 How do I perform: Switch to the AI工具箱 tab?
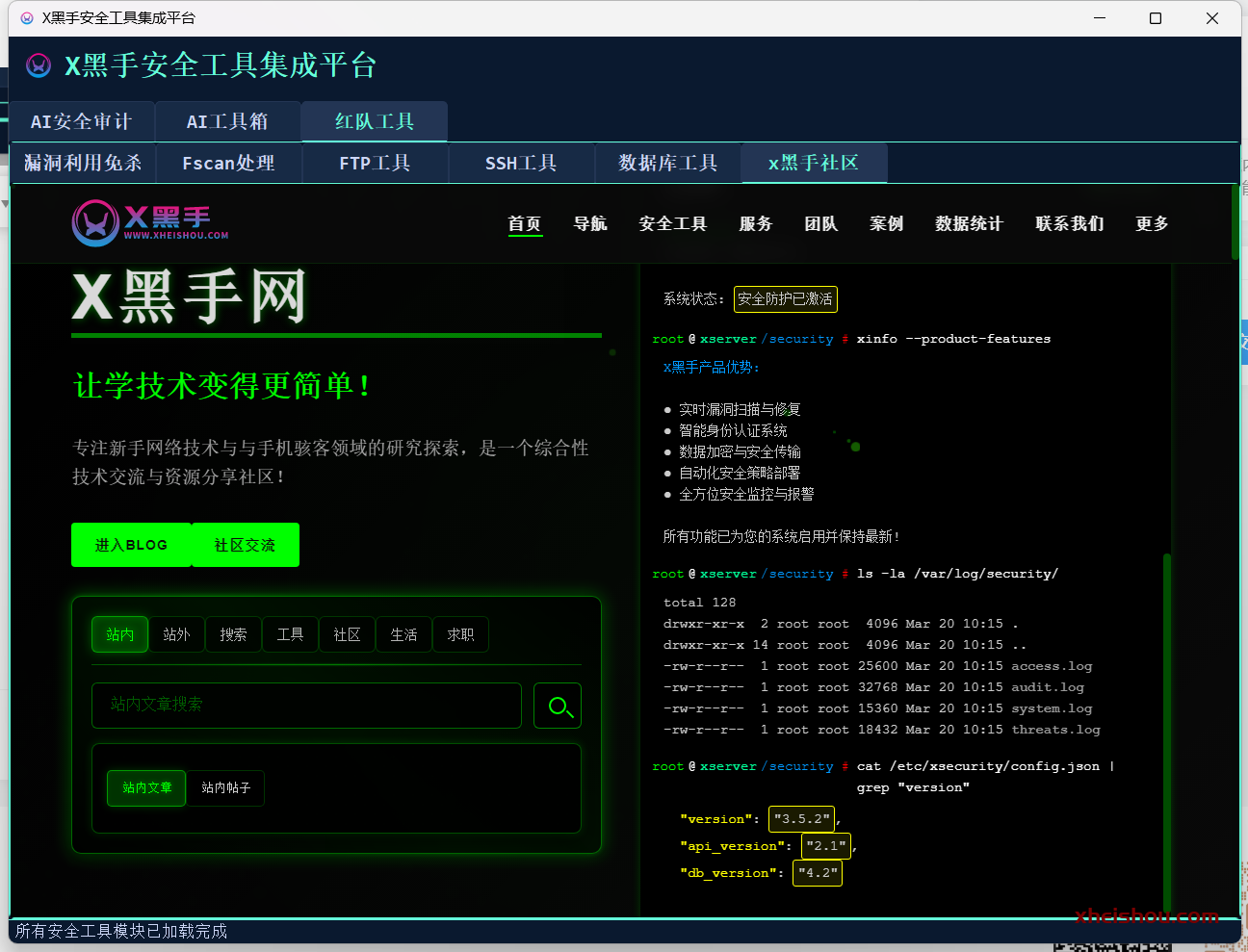click(227, 121)
